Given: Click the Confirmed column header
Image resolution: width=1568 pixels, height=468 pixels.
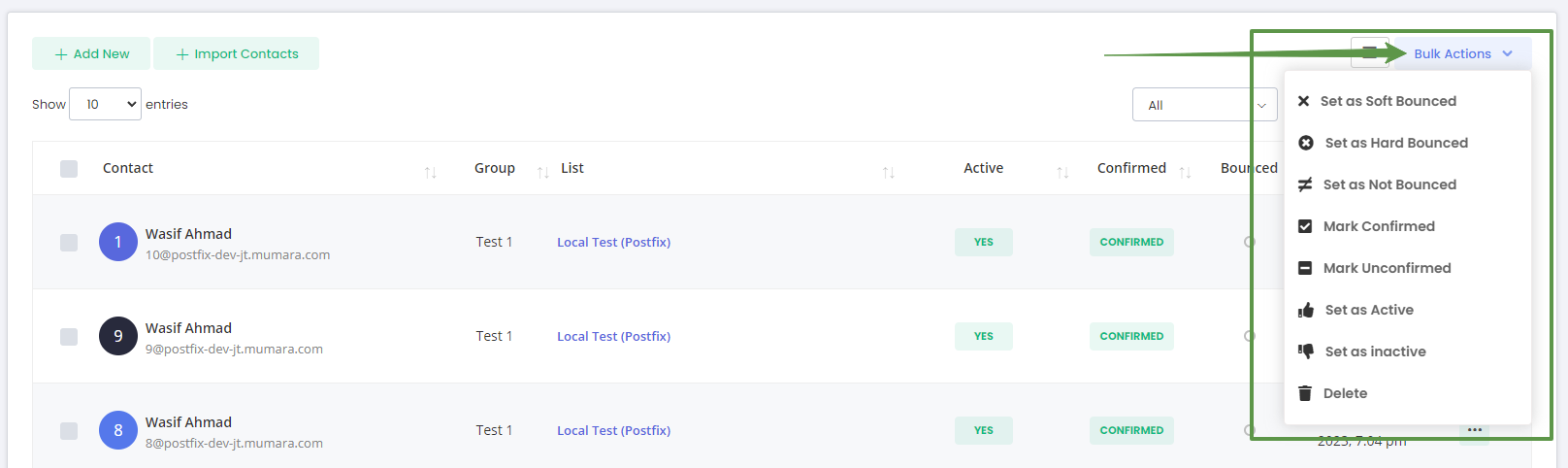Looking at the screenshot, I should click(1131, 168).
